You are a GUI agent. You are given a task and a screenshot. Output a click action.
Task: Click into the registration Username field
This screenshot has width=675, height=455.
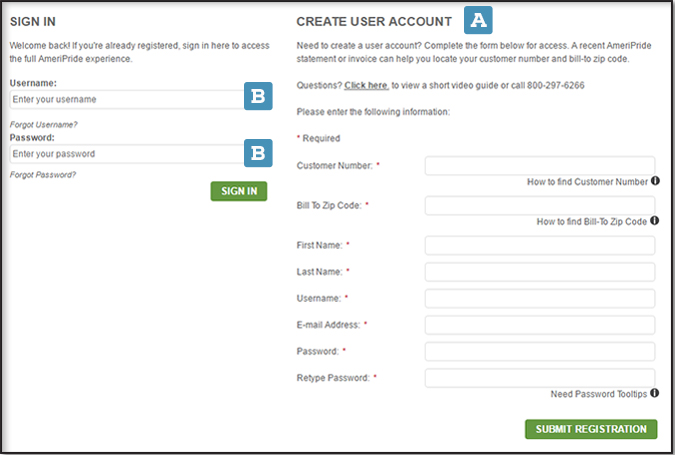(x=539, y=298)
